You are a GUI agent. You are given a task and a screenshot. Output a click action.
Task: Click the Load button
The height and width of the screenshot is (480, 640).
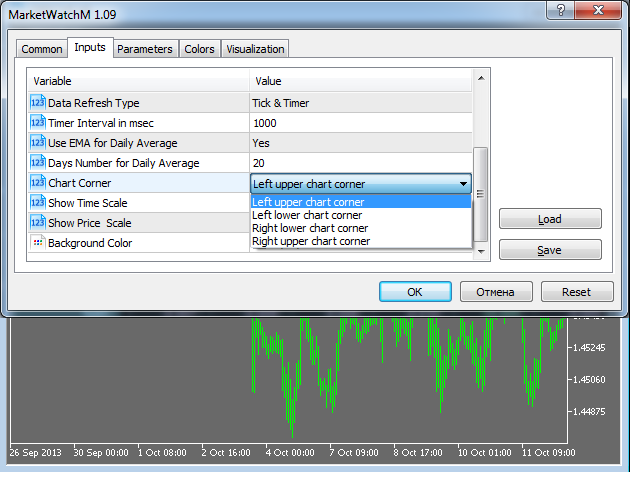[x=550, y=219]
